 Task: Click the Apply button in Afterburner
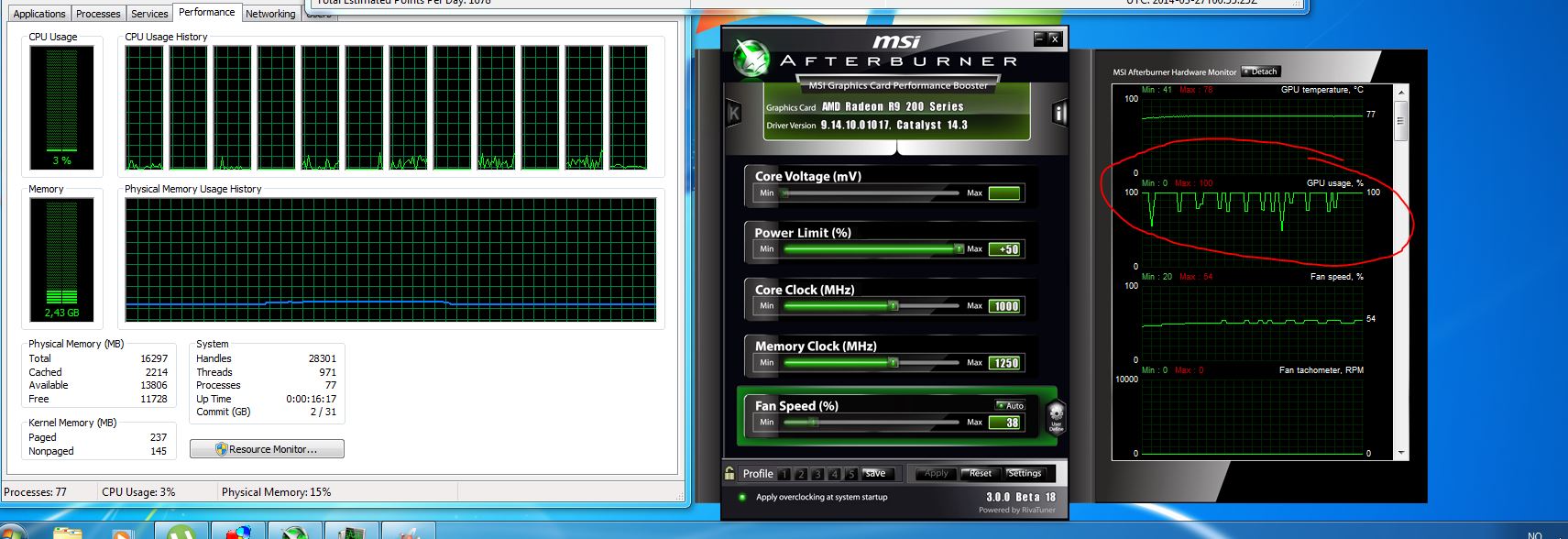coord(937,473)
